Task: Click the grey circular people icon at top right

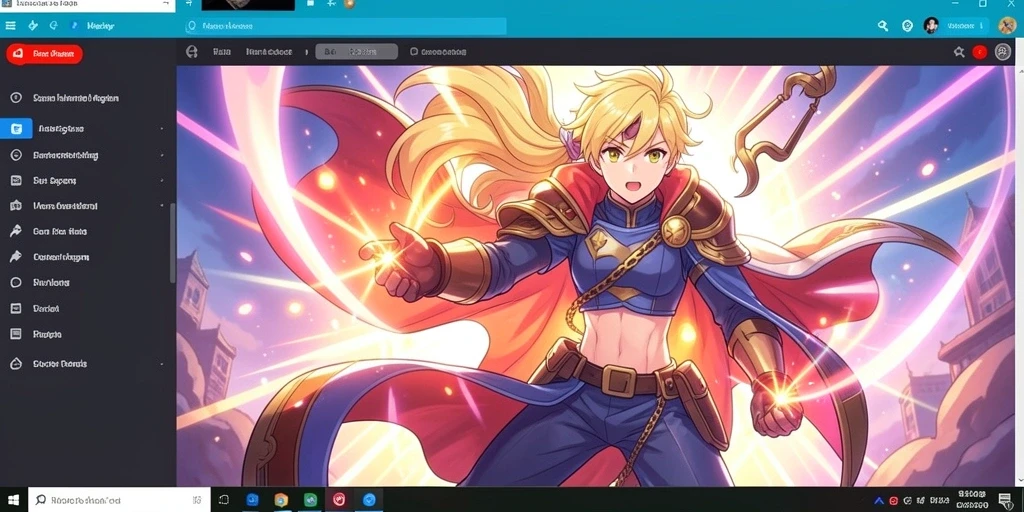Action: pos(1002,52)
